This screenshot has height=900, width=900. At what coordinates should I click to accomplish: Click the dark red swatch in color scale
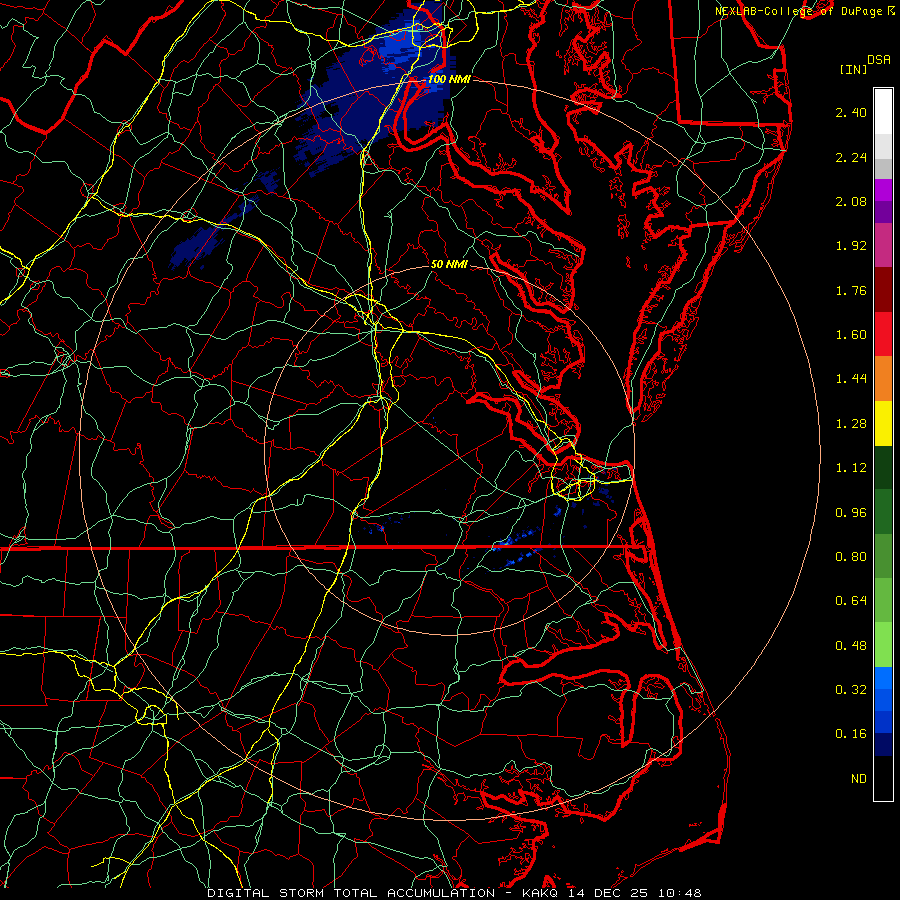click(x=883, y=290)
